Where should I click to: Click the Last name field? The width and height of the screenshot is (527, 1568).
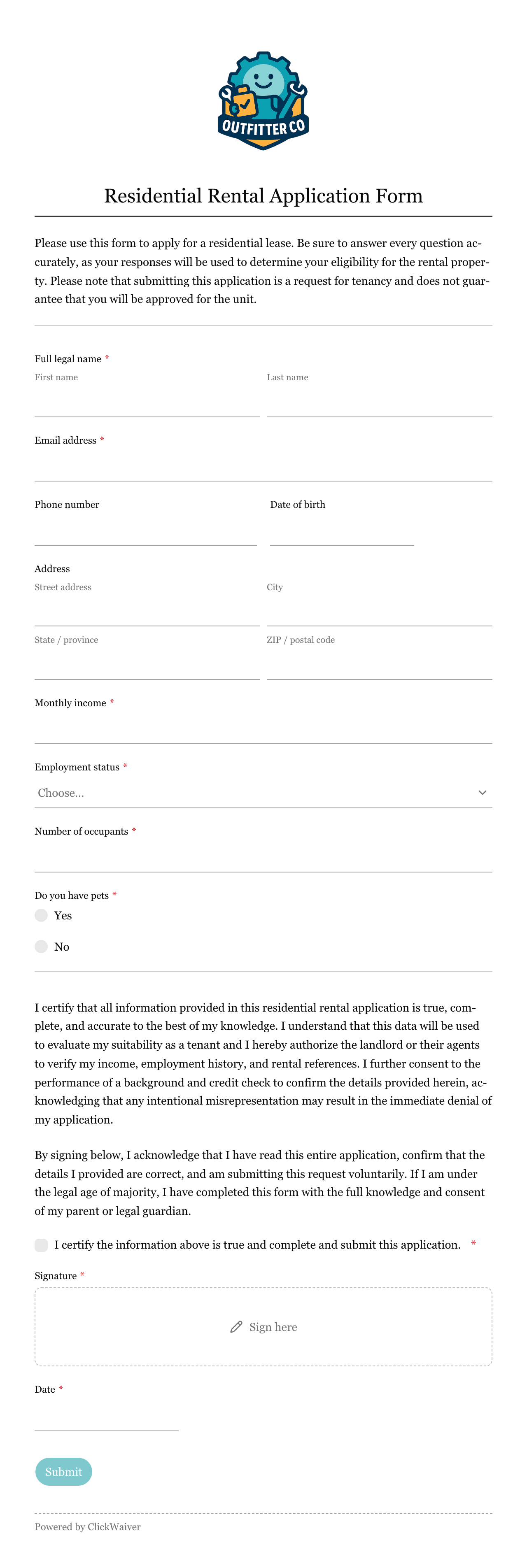[x=379, y=402]
